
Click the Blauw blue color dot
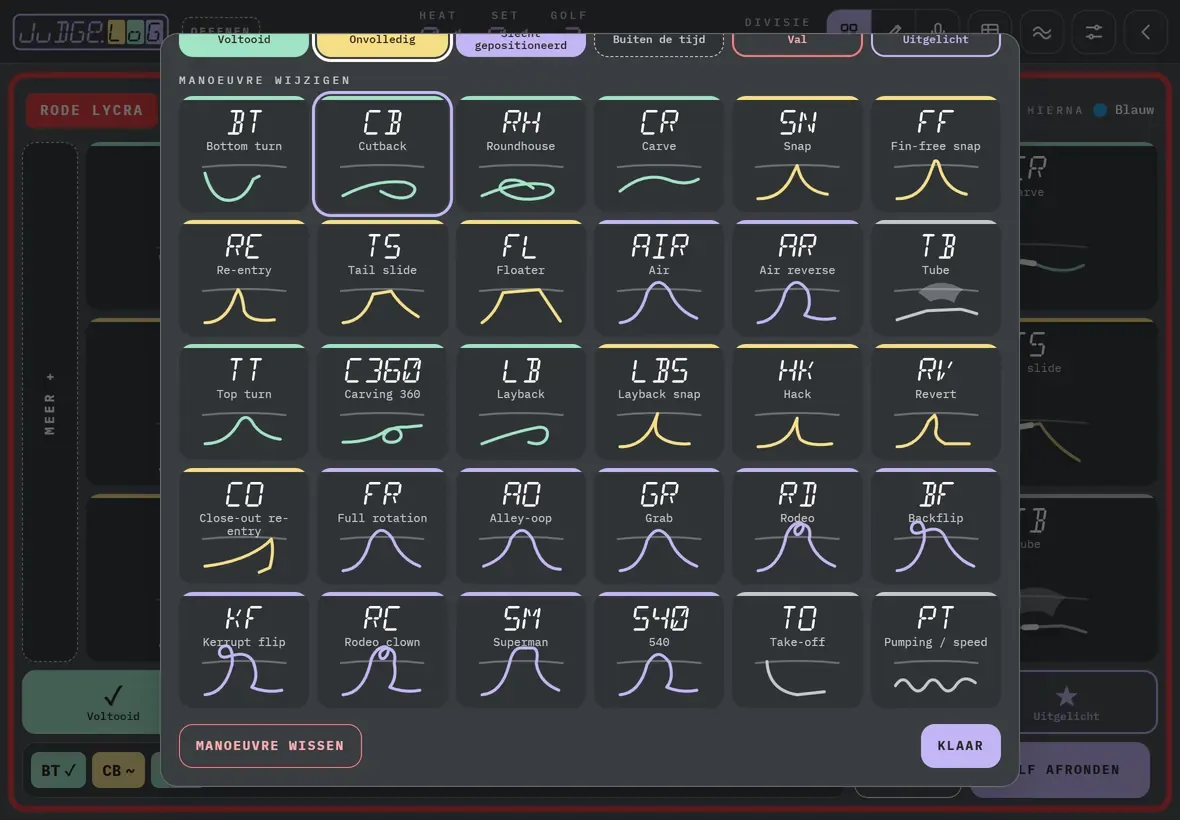pos(1100,110)
